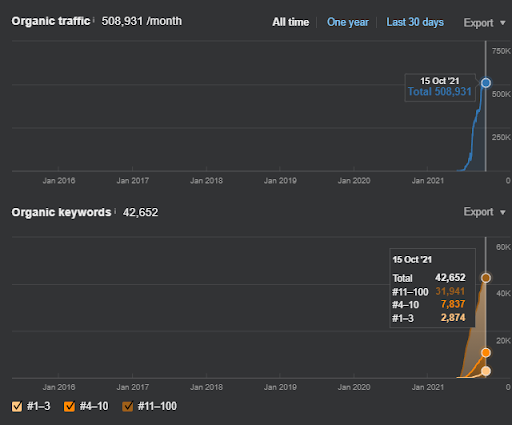Click the arrow next to traffic Export
This screenshot has width=512, height=425.
pyautogui.click(x=503, y=23)
